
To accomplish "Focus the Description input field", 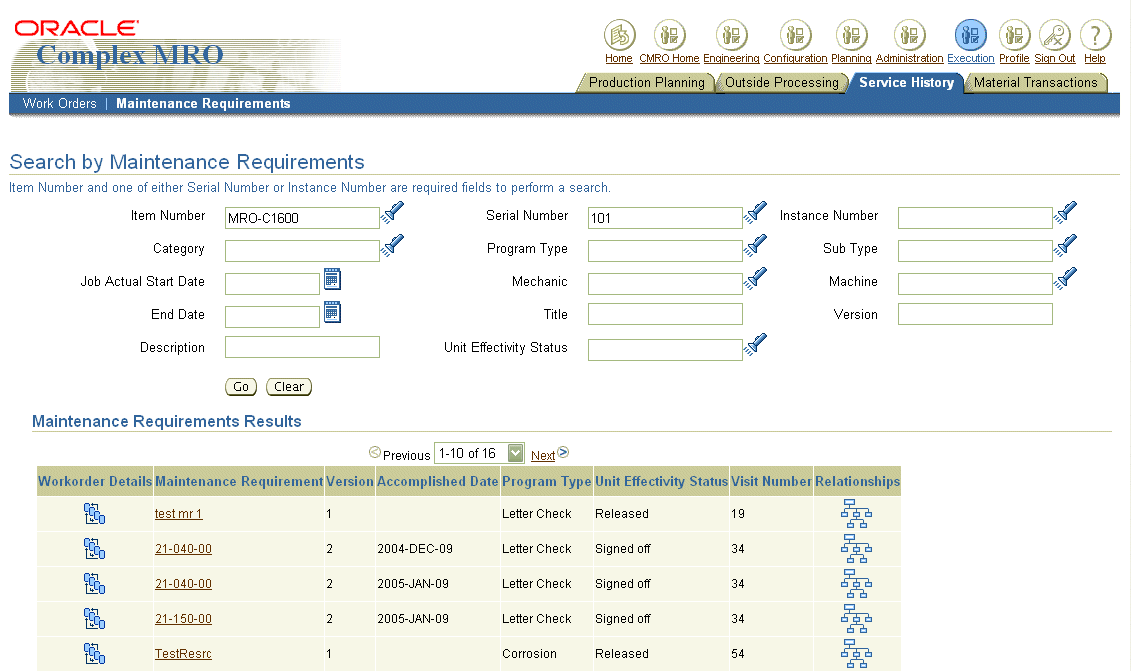I will point(302,347).
